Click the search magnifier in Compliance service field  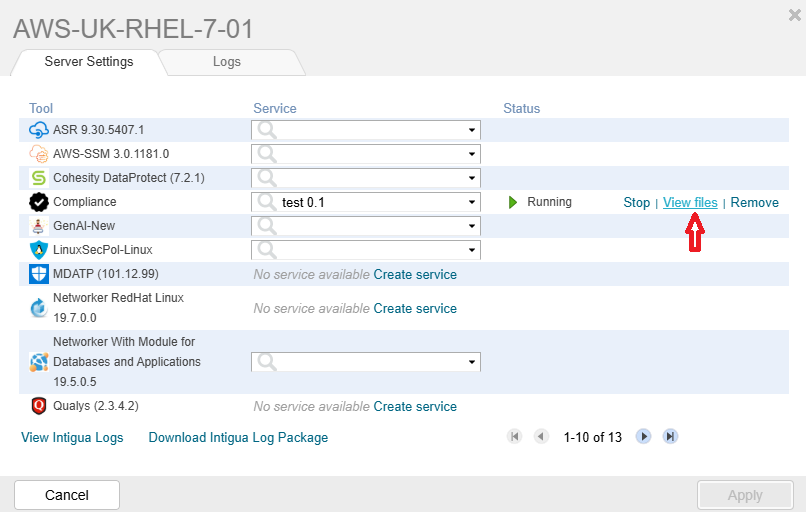[267, 202]
